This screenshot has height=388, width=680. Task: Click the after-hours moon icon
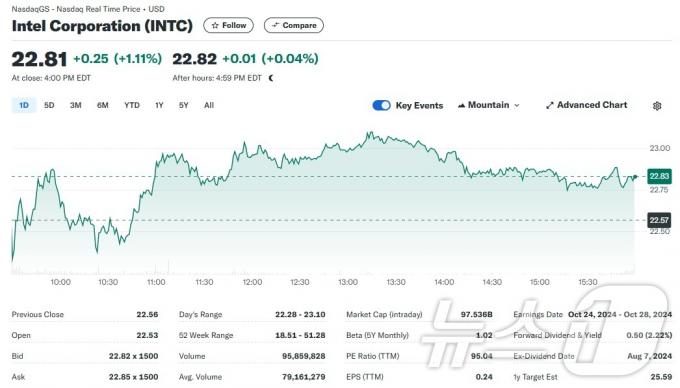pos(271,78)
